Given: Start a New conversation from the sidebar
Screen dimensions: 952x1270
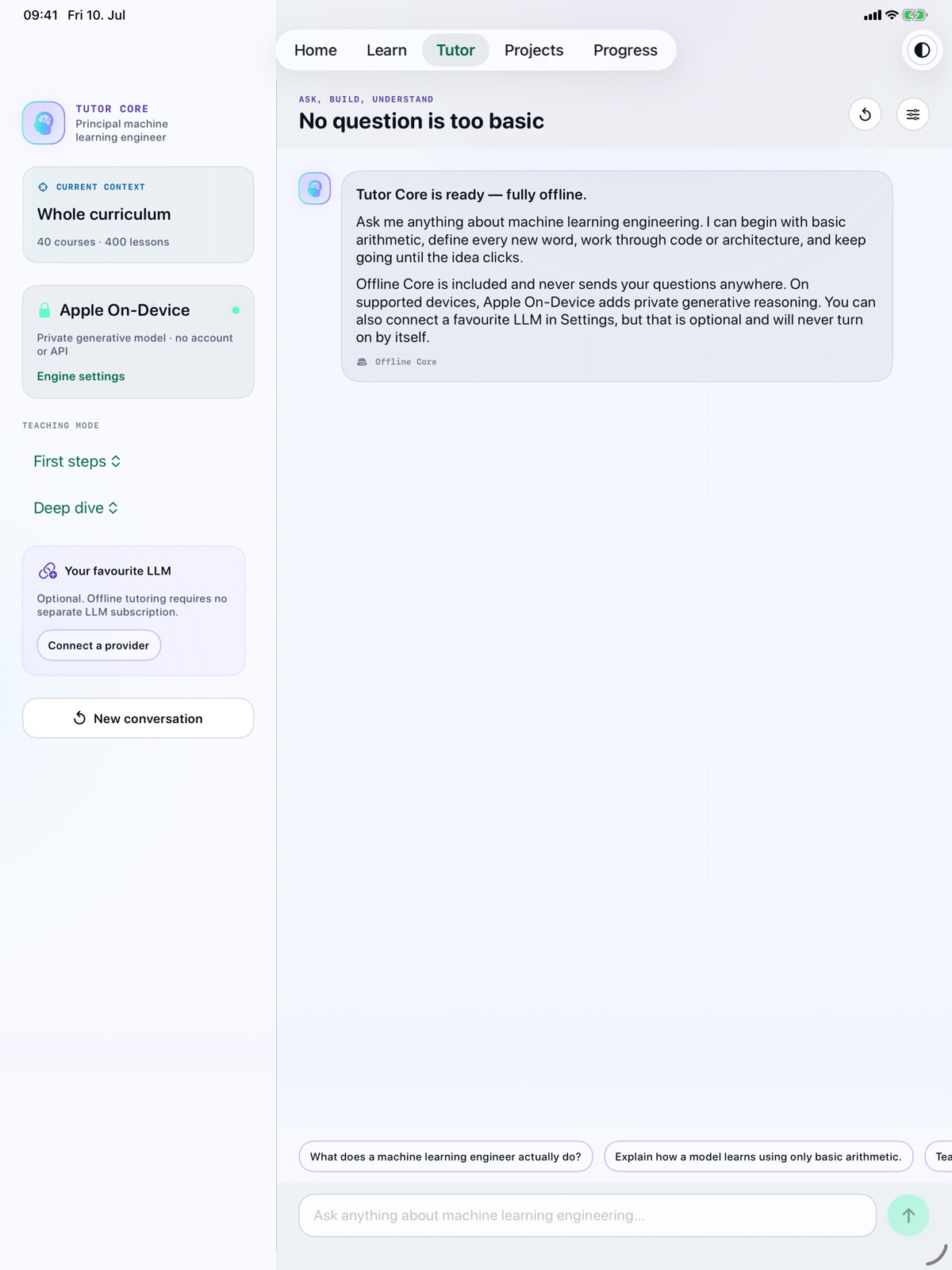Looking at the screenshot, I should (138, 718).
